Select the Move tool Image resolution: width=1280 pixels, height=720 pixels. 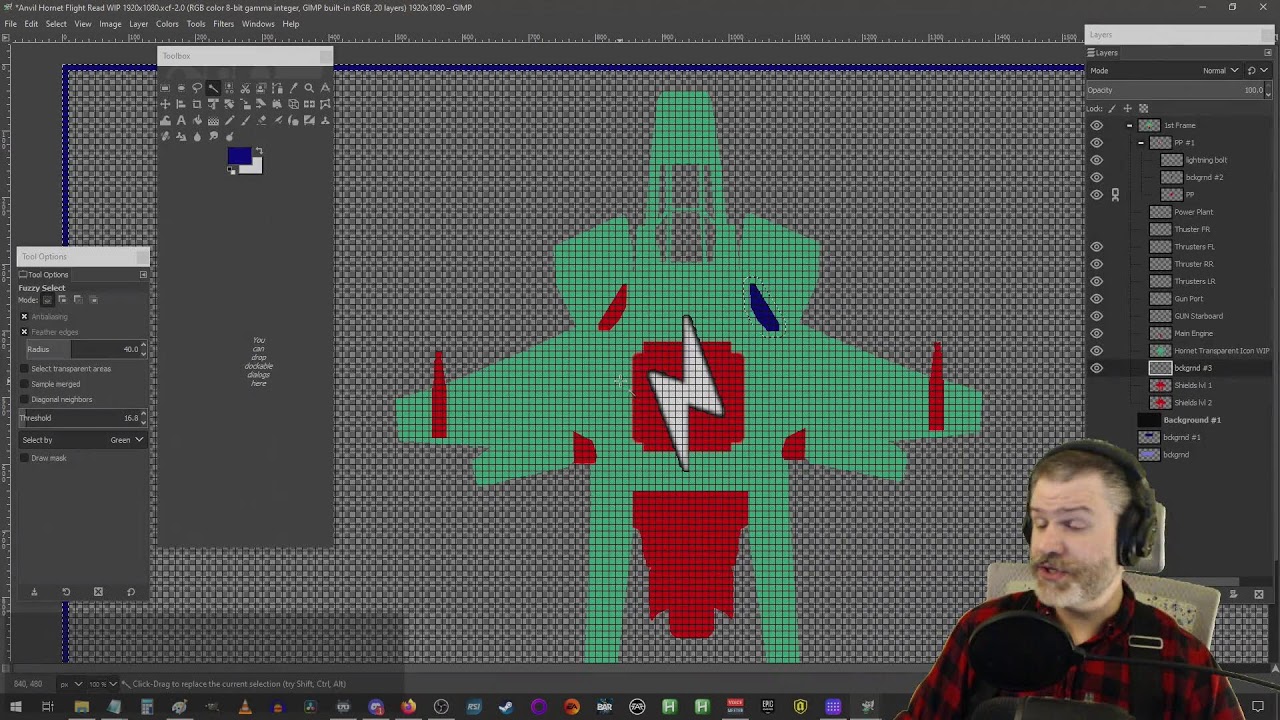point(165,104)
